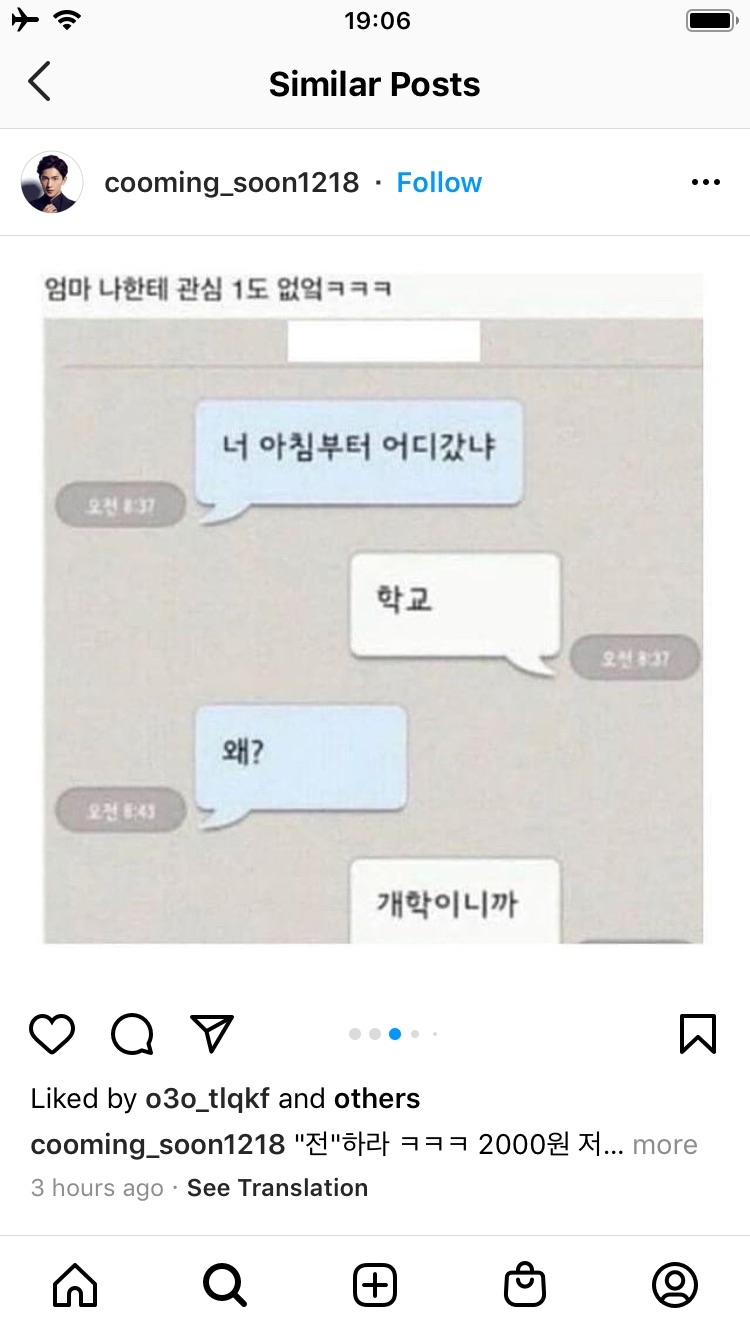
Task: Open Shop tab bag icon
Action: pyautogui.click(x=525, y=1285)
